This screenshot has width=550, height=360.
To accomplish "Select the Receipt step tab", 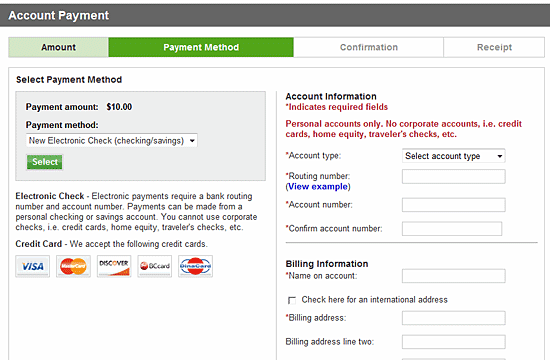I will 494,47.
